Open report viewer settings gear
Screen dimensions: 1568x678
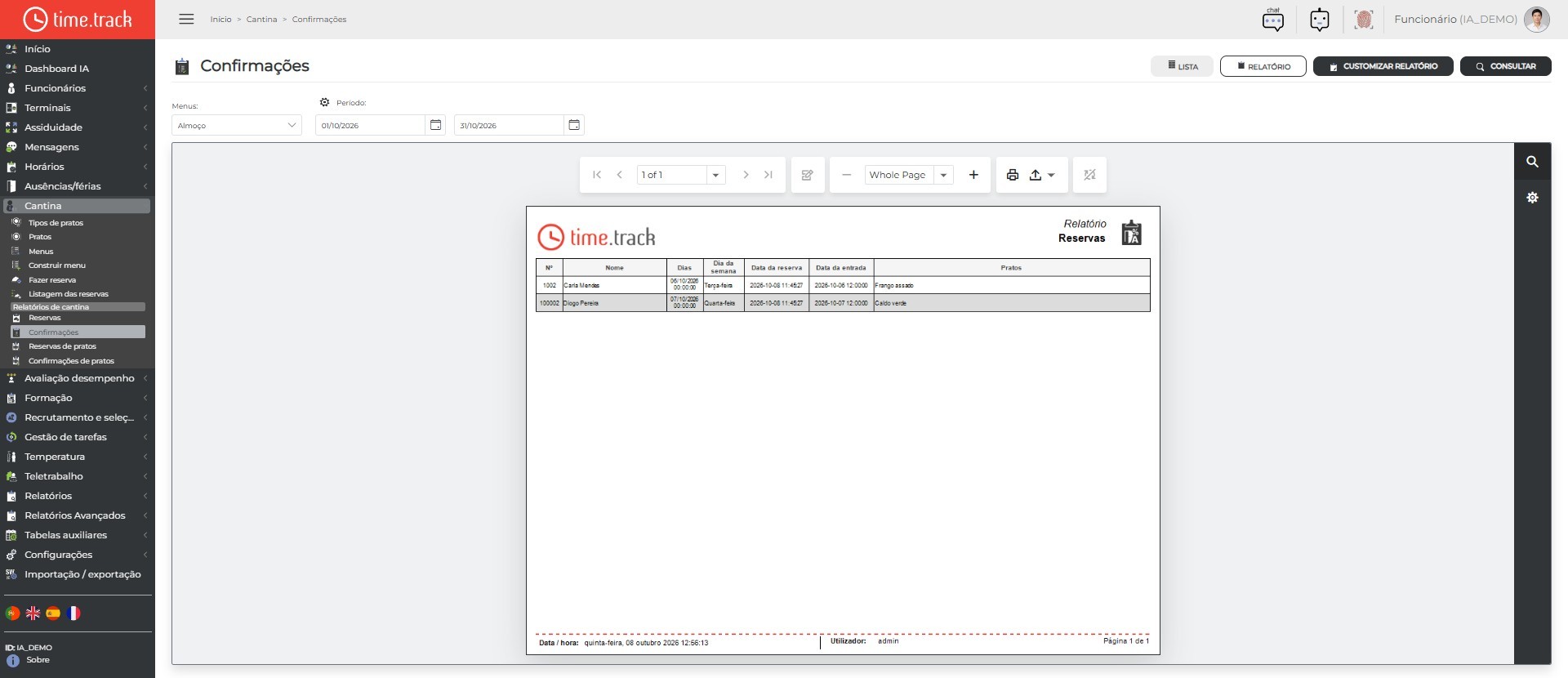click(x=1533, y=198)
